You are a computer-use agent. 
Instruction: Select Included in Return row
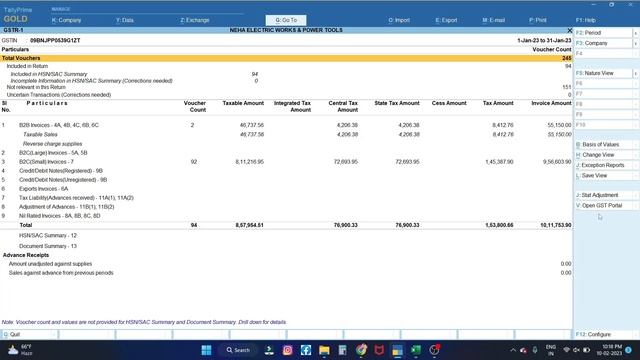tap(286, 66)
